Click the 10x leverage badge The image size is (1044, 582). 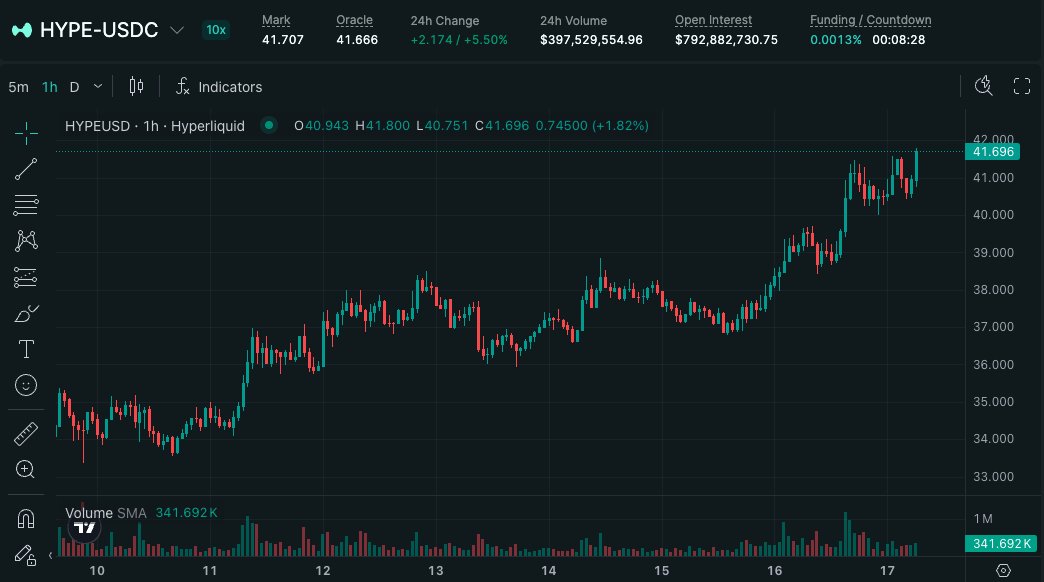[215, 30]
